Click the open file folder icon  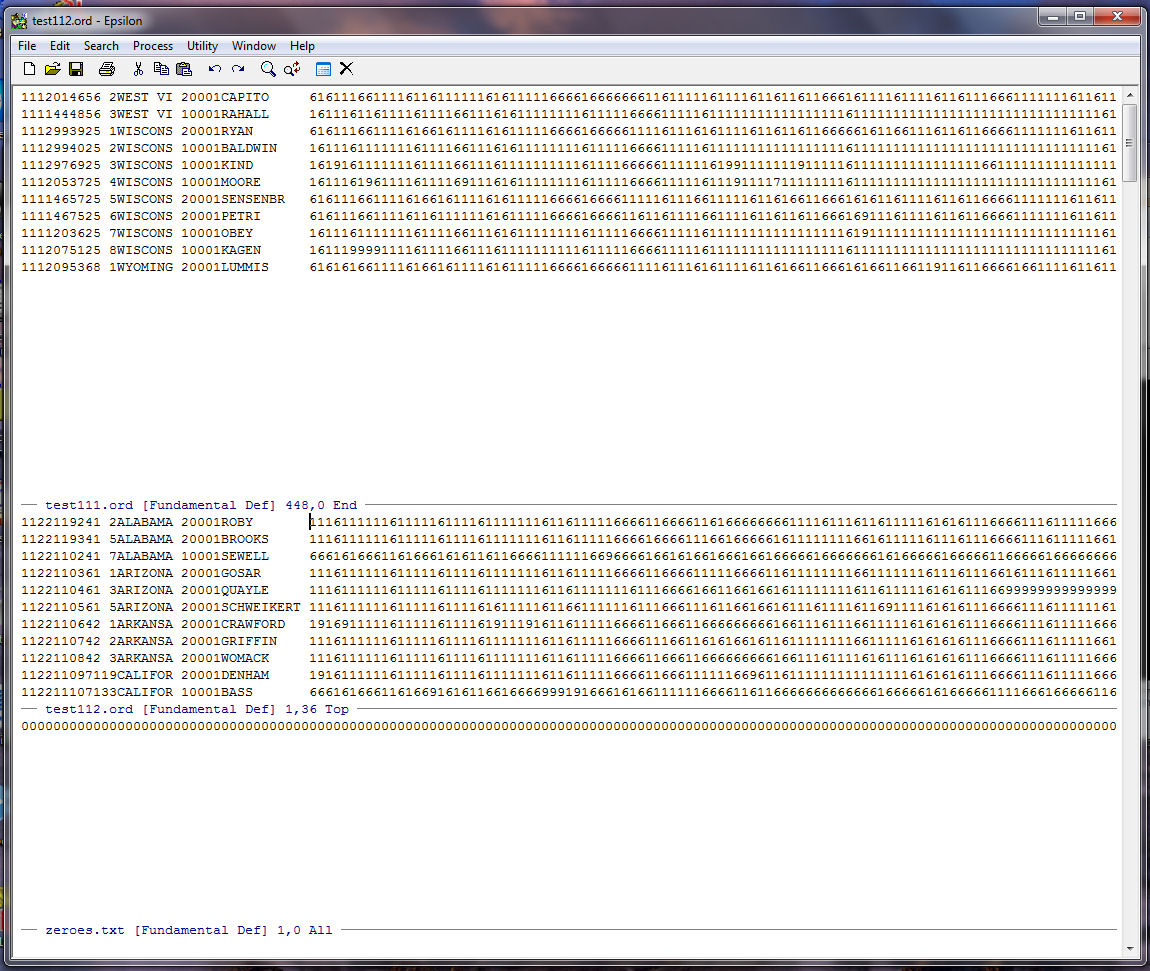[52, 69]
